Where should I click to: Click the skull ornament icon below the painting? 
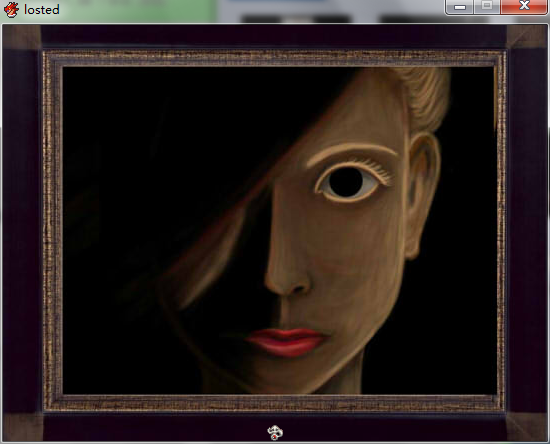click(275, 432)
